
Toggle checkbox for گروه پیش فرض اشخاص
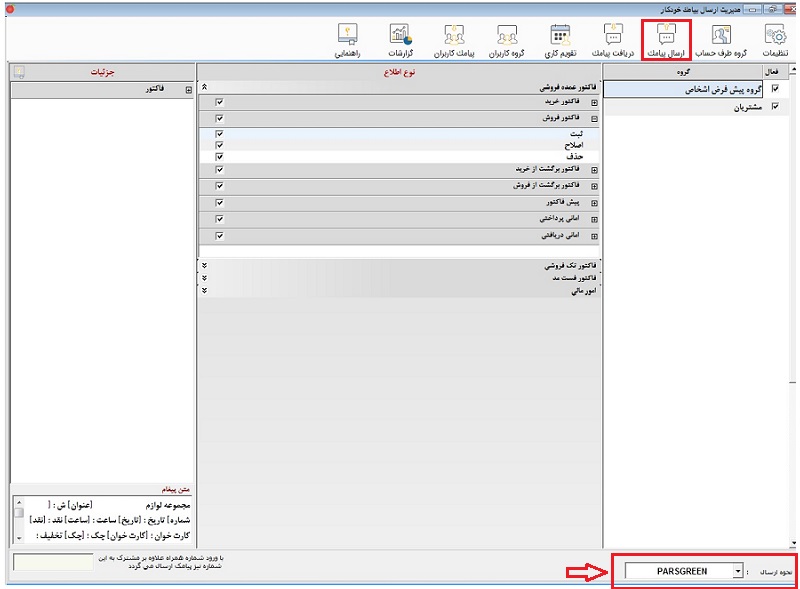(775, 89)
